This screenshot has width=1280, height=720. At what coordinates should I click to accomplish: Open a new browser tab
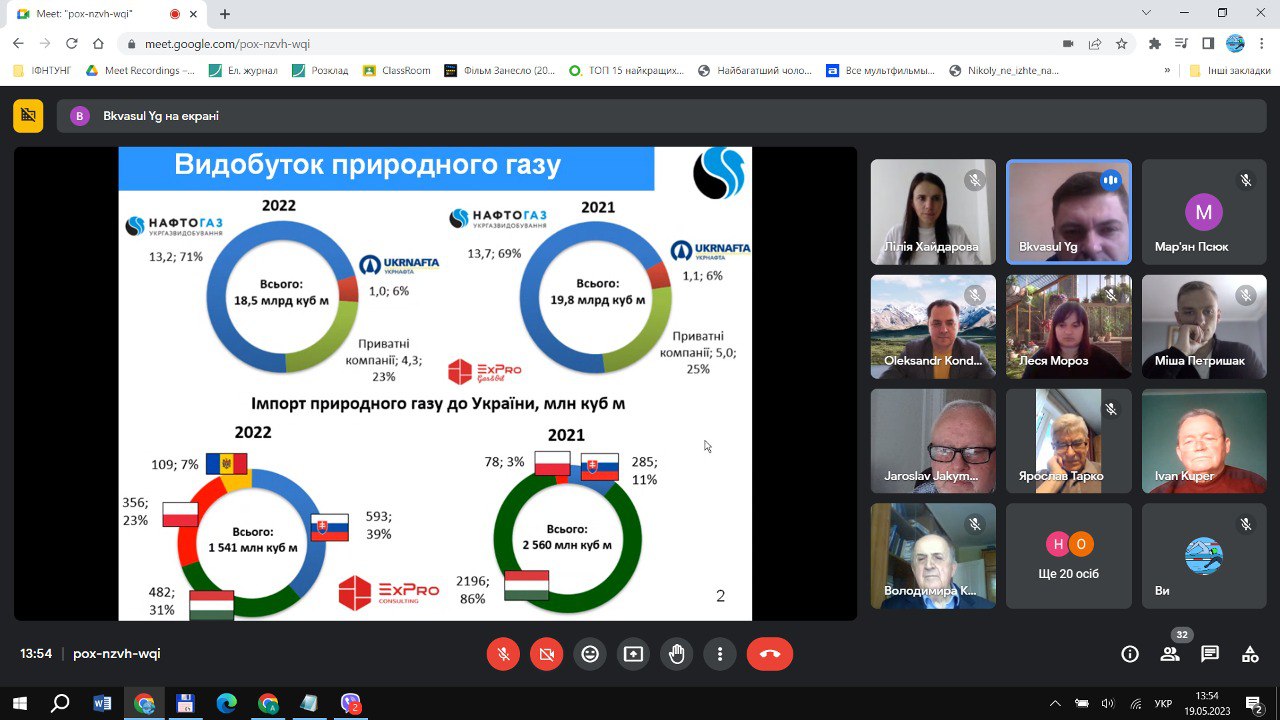(225, 14)
